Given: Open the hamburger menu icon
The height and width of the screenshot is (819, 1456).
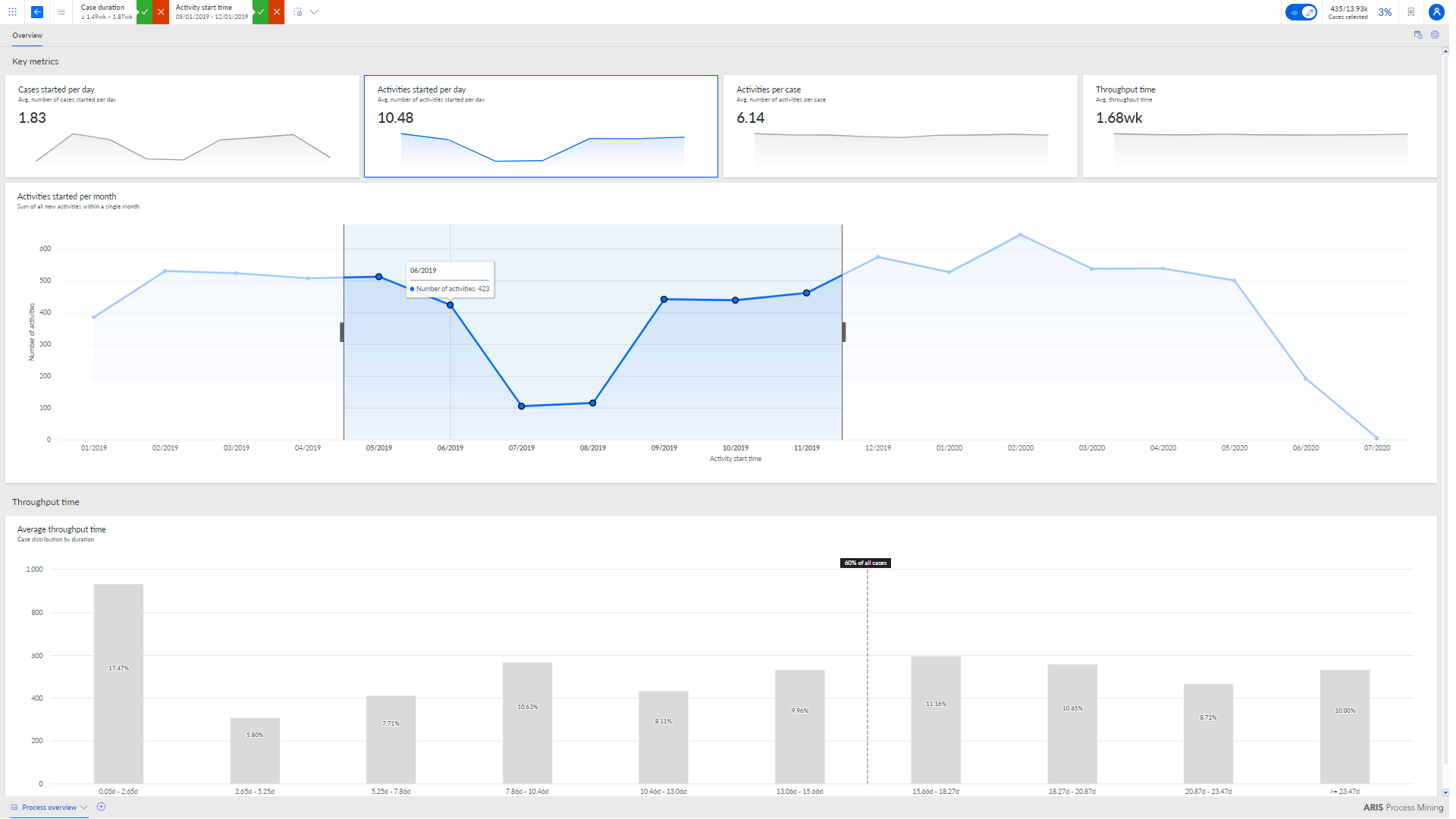Looking at the screenshot, I should pos(61,12).
